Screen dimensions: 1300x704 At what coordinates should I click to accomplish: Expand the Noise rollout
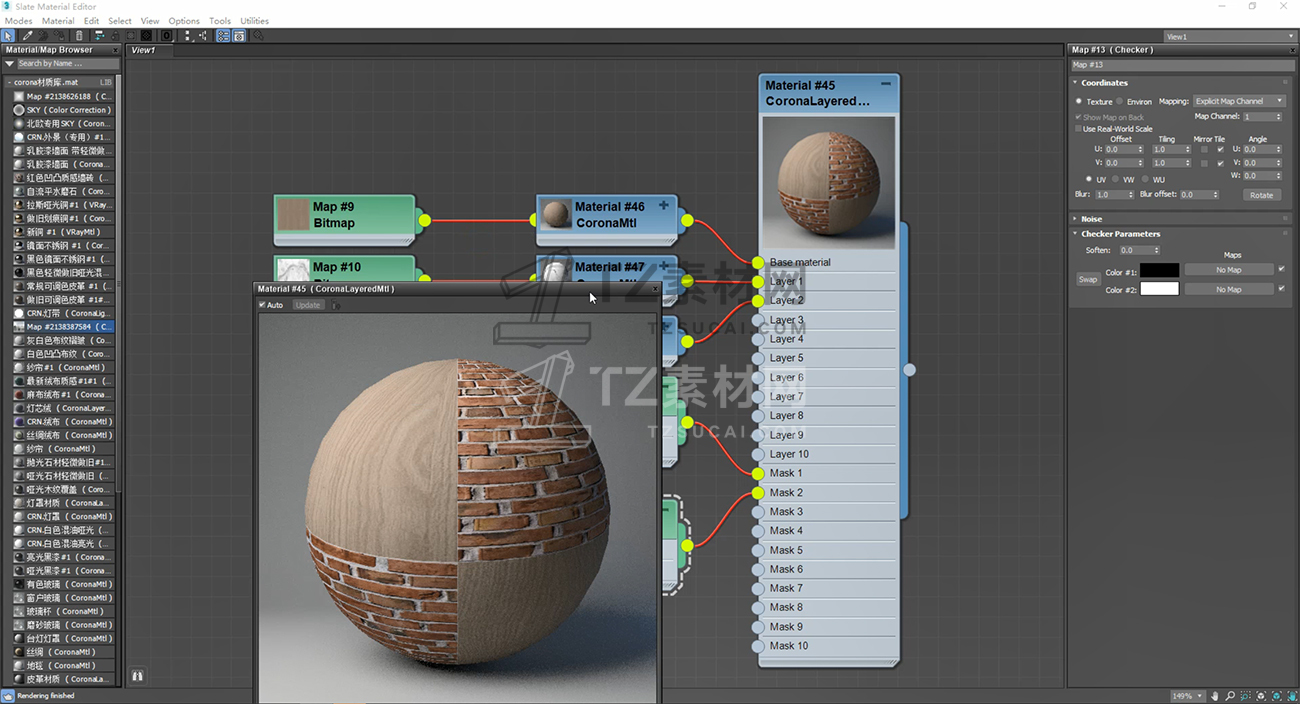click(x=1091, y=219)
